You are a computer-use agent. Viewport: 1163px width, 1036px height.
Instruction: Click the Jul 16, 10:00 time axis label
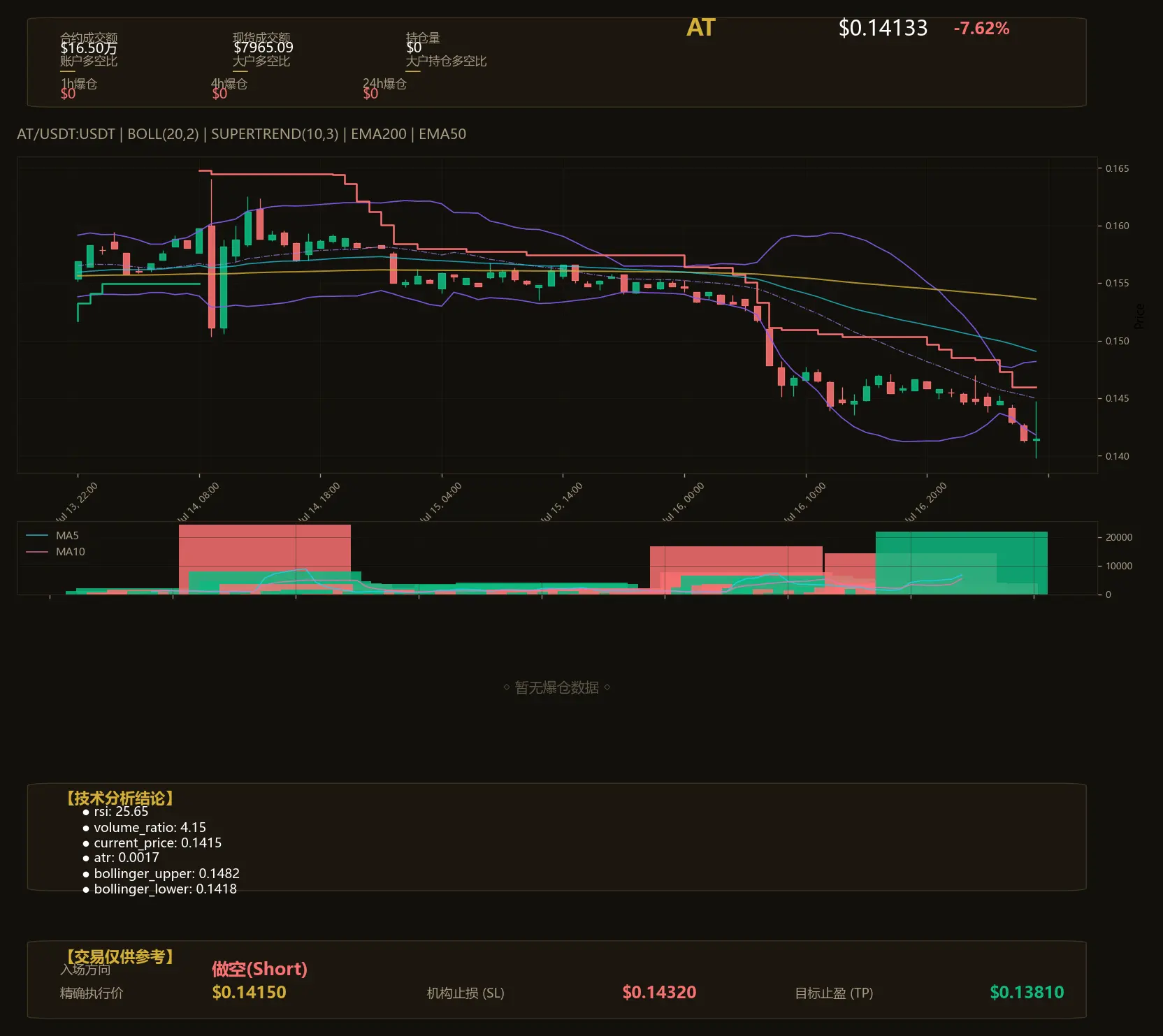click(x=805, y=502)
